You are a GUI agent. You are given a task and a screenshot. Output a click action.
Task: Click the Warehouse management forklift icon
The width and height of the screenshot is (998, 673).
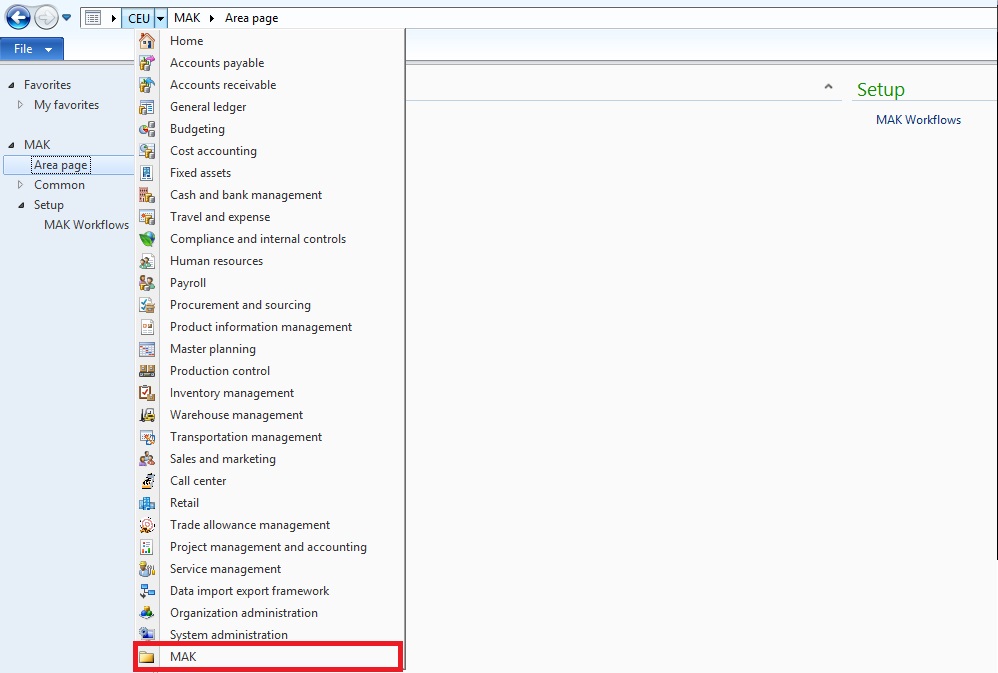[147, 415]
